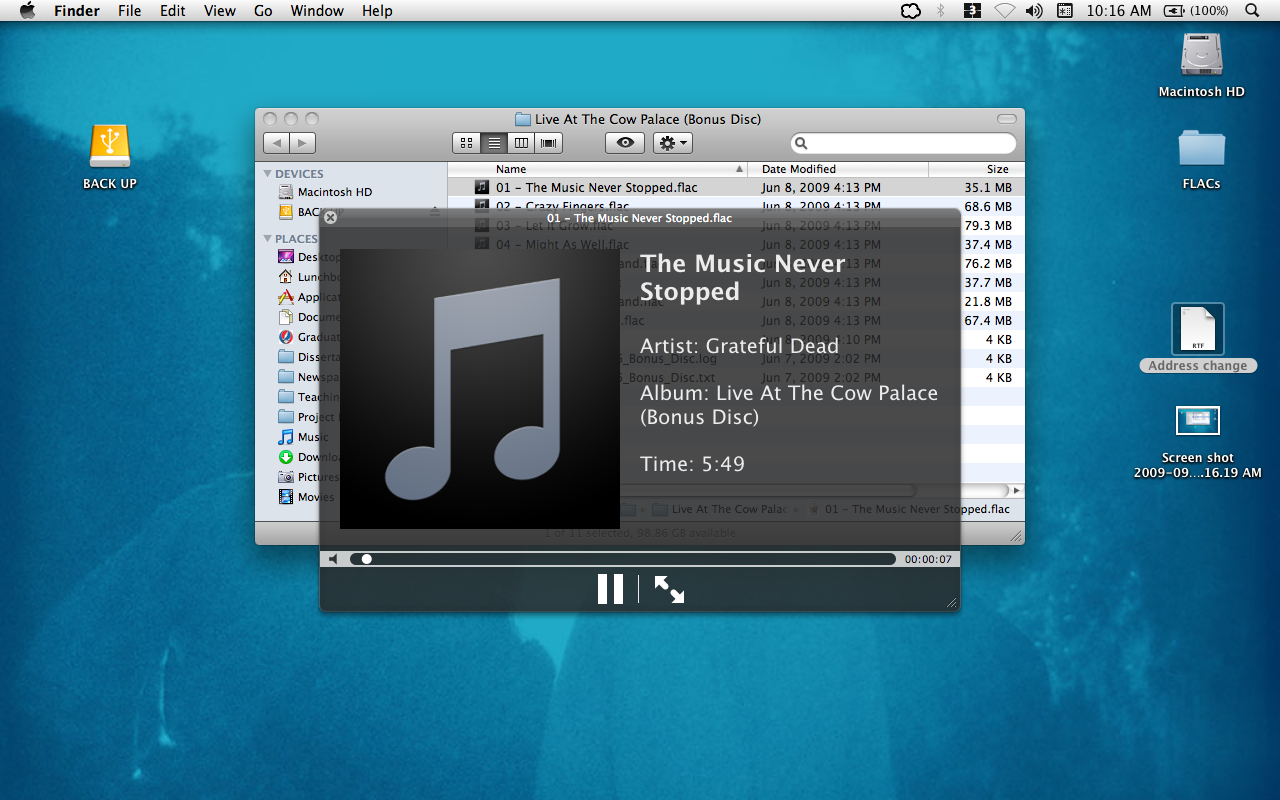Open home folder icon in sidebar

(286, 277)
